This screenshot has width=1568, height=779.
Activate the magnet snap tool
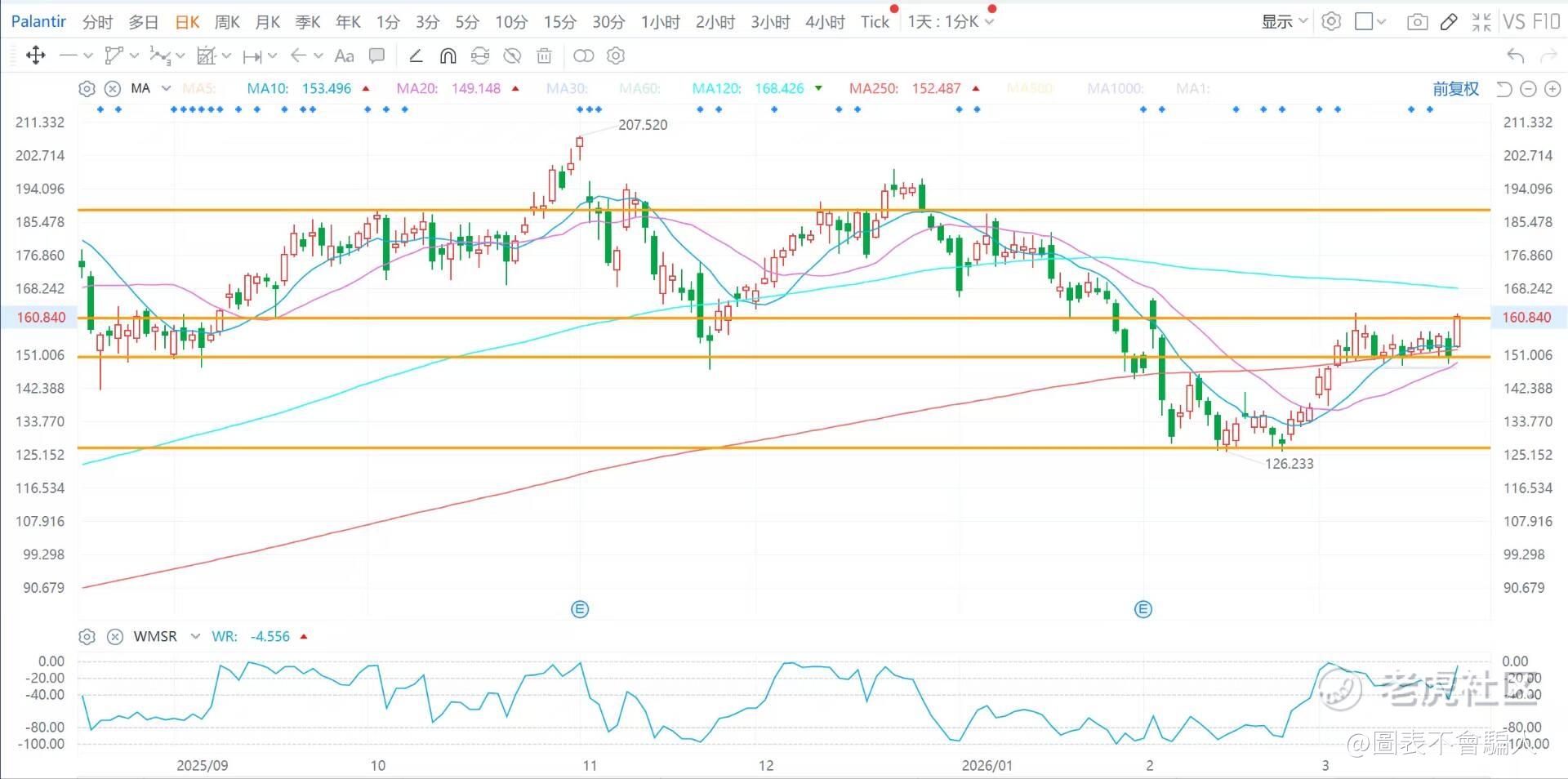coord(448,56)
